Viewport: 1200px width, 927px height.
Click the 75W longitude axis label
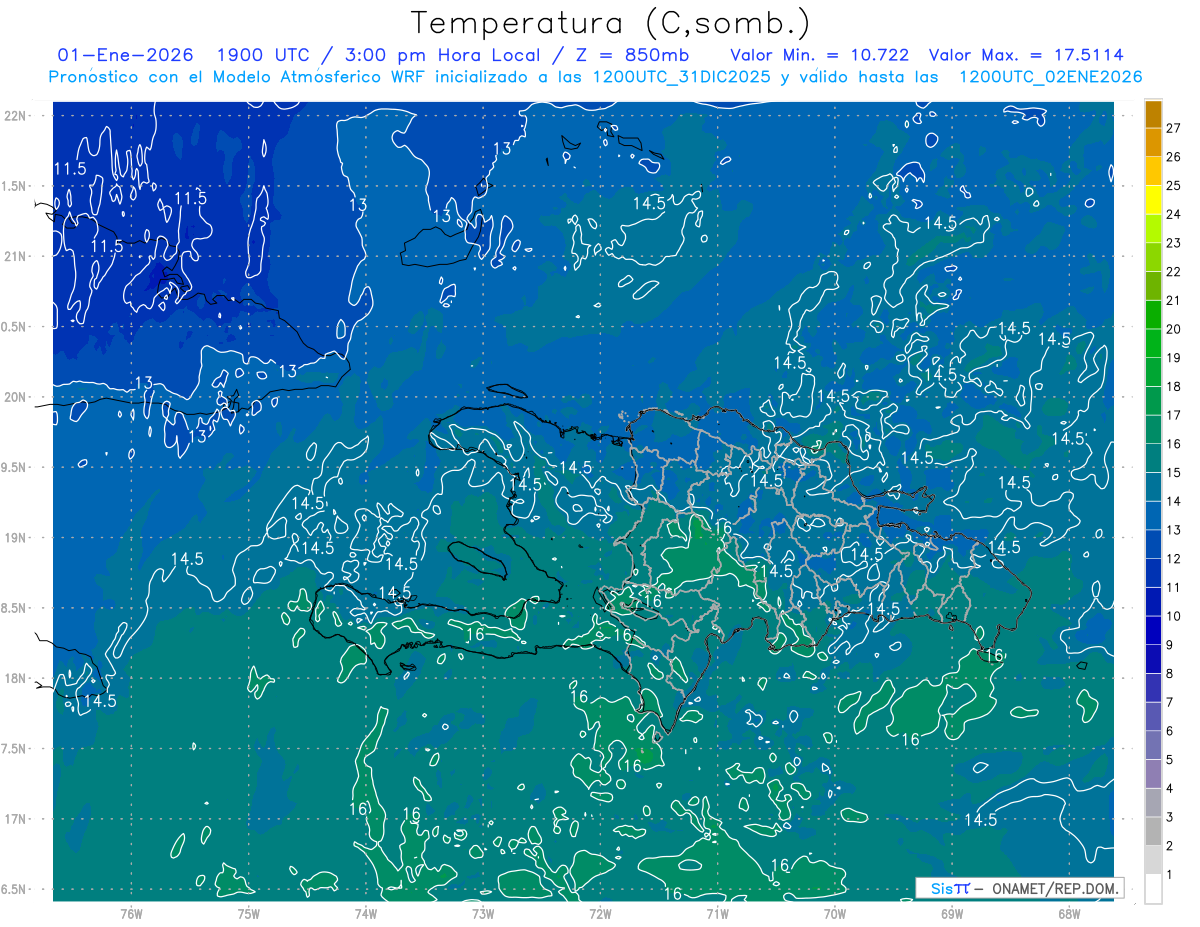[x=249, y=913]
